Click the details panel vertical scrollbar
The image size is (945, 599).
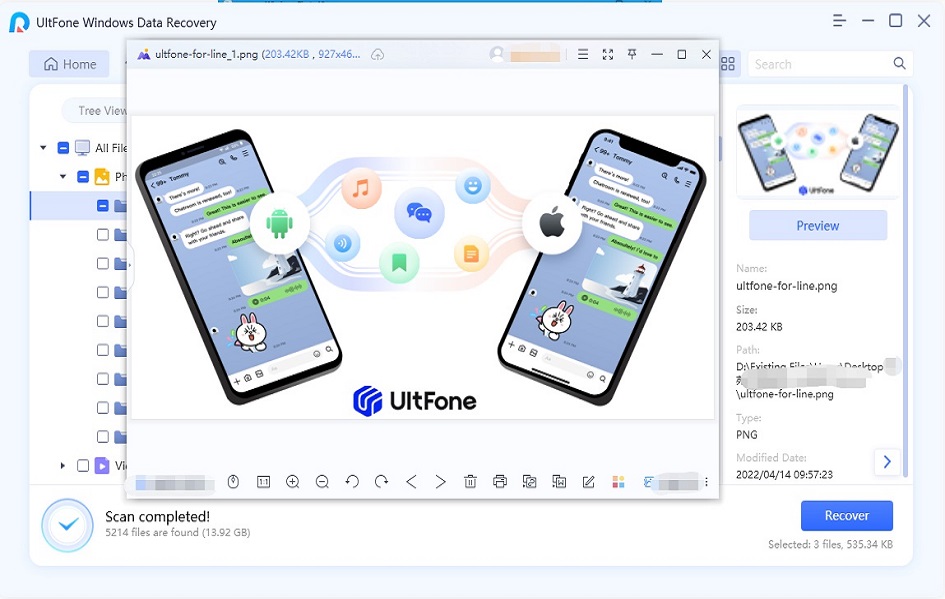click(x=905, y=281)
